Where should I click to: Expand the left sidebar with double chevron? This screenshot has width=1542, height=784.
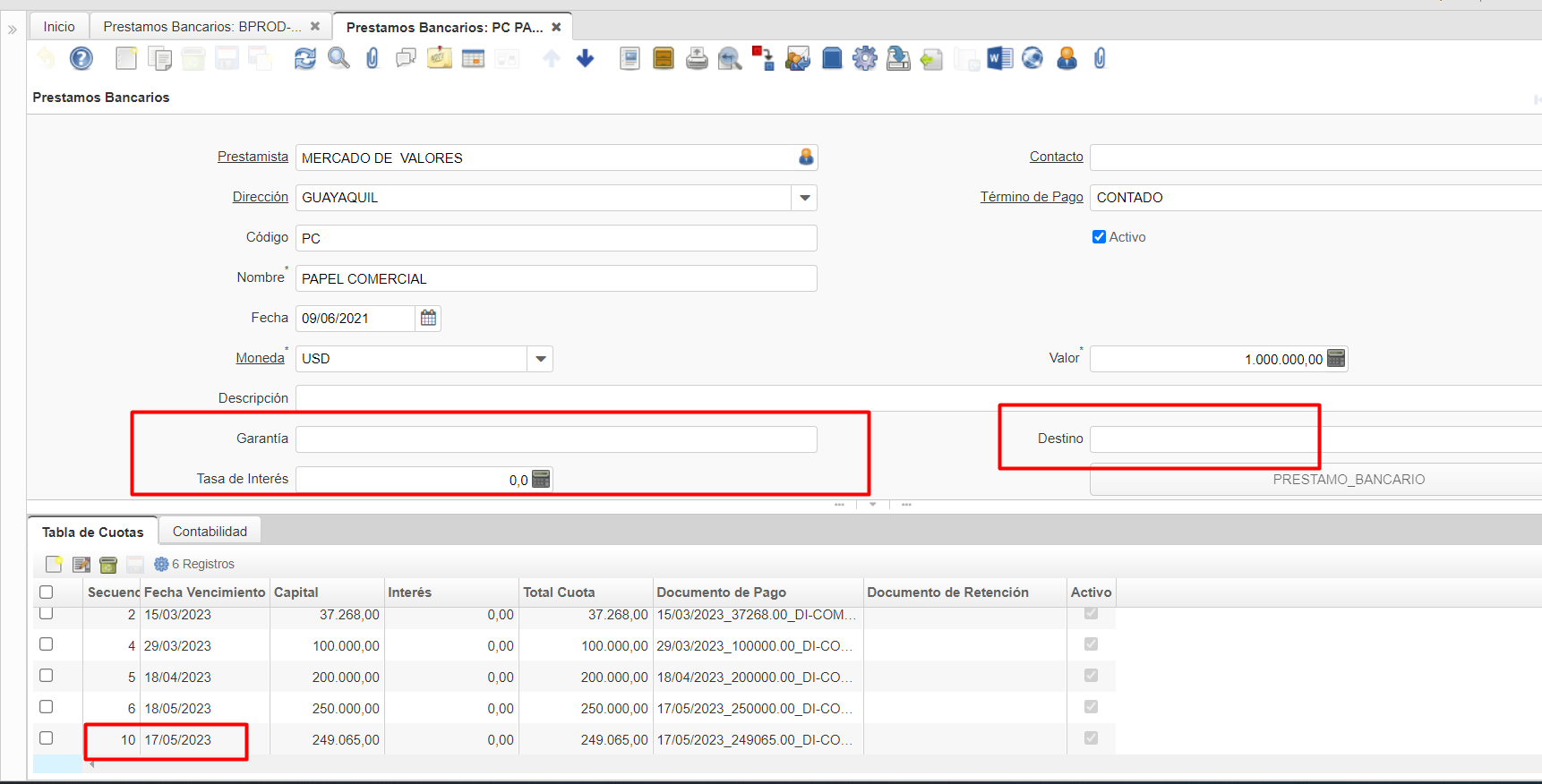tap(13, 30)
